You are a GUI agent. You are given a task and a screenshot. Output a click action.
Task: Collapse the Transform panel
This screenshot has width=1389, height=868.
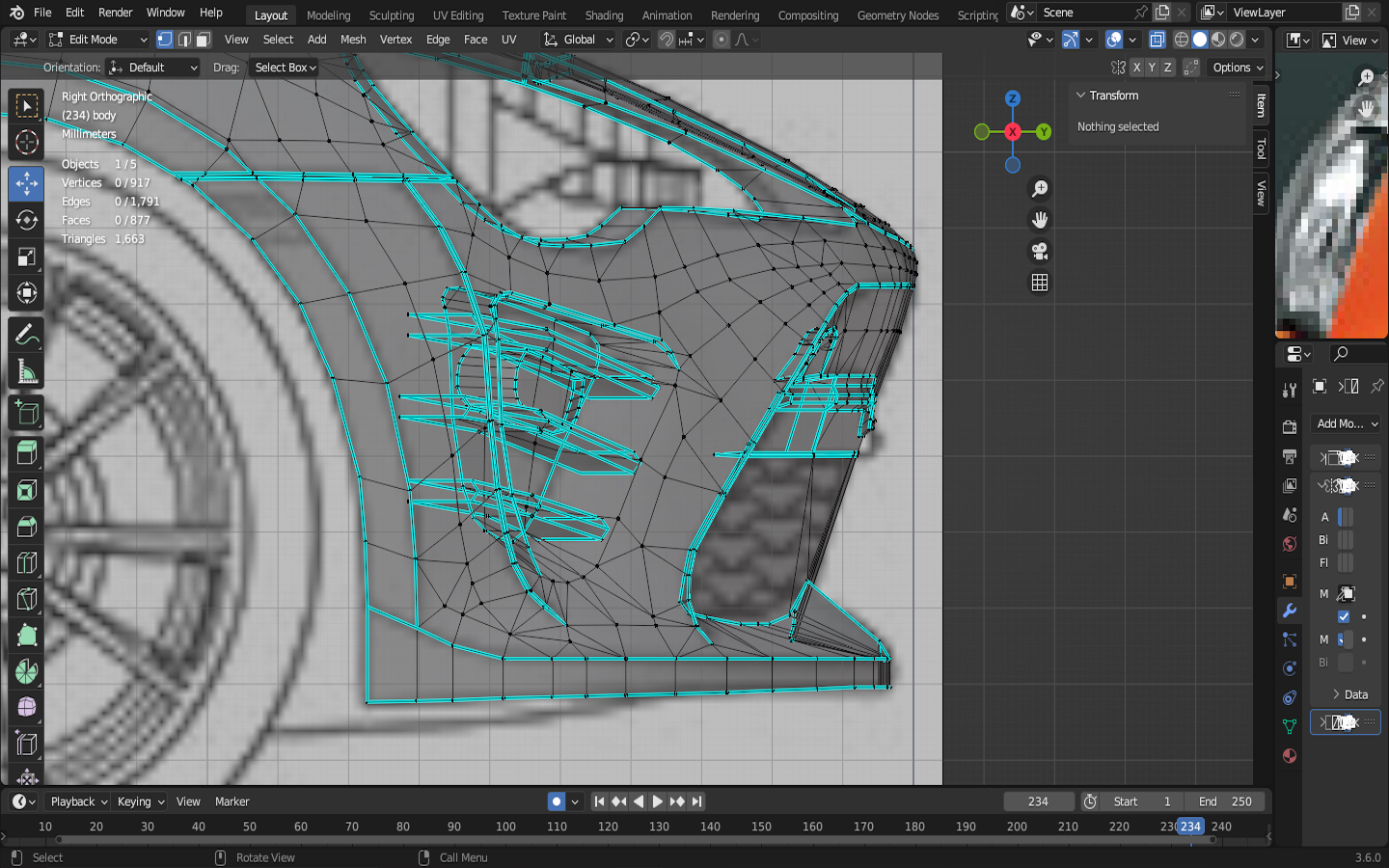pos(1081,95)
